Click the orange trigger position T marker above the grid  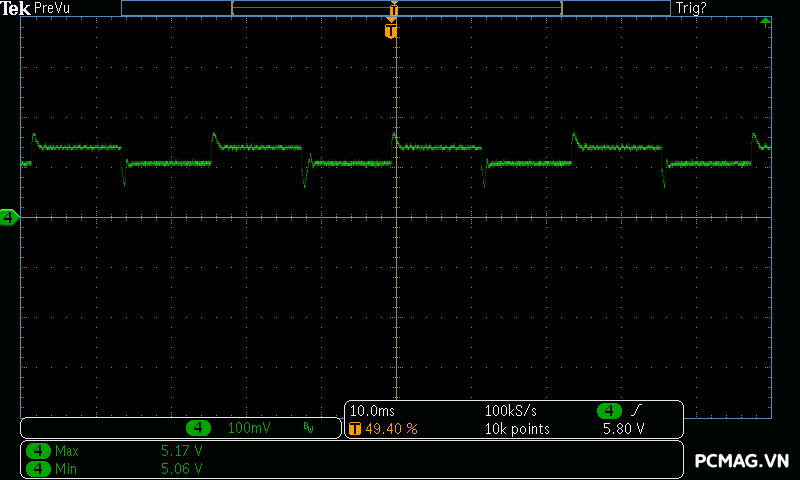[391, 31]
